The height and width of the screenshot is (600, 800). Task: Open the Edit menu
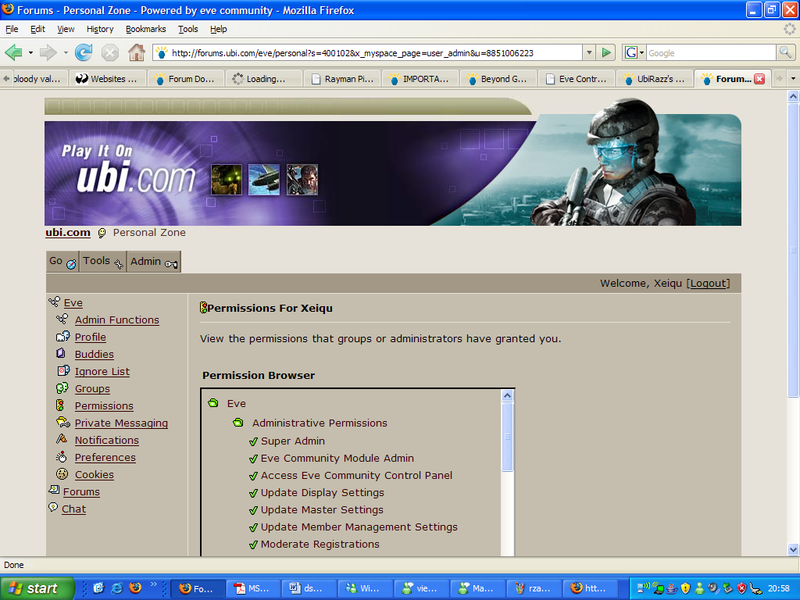pos(37,29)
